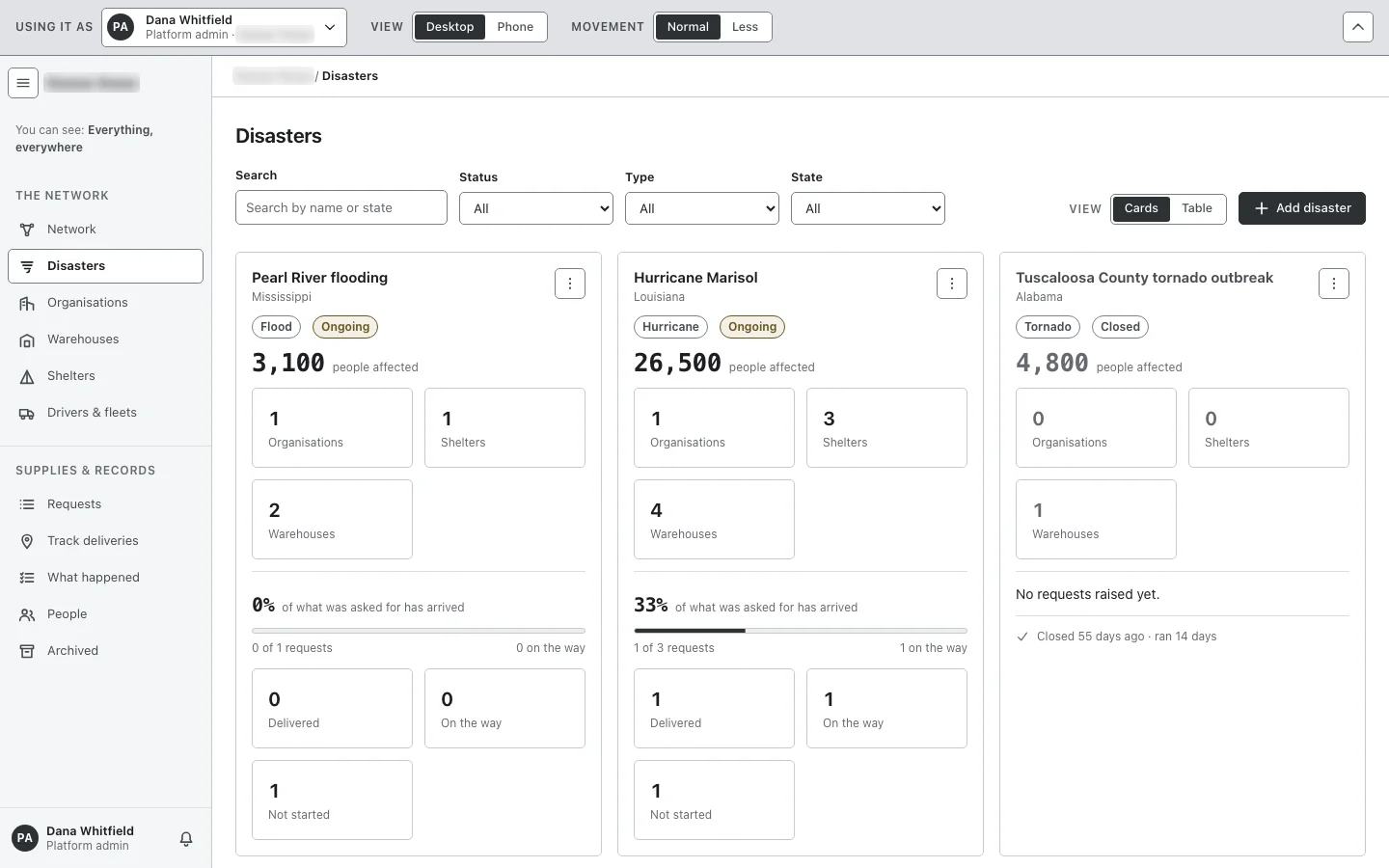The height and width of the screenshot is (868, 1389).
Task: Open the Status filter dropdown
Action: tap(536, 208)
